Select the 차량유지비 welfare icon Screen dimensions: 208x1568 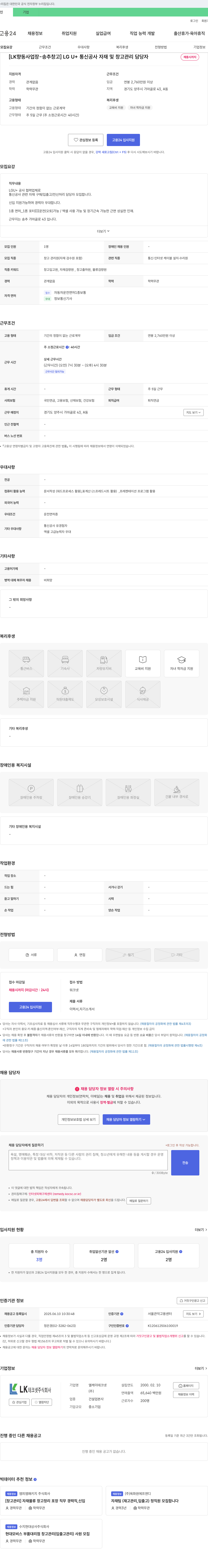pos(104,664)
